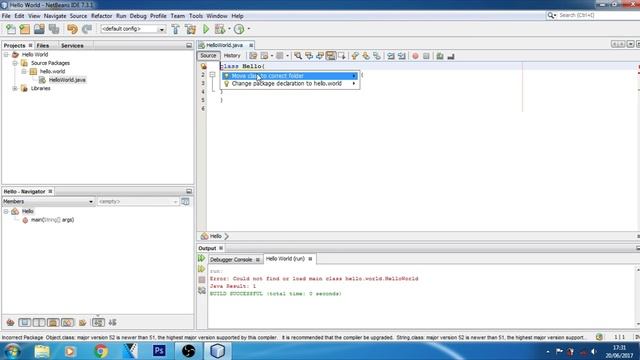Click the Re-run green arrows icon in Output
The image size is (640, 360).
[x=202, y=258]
